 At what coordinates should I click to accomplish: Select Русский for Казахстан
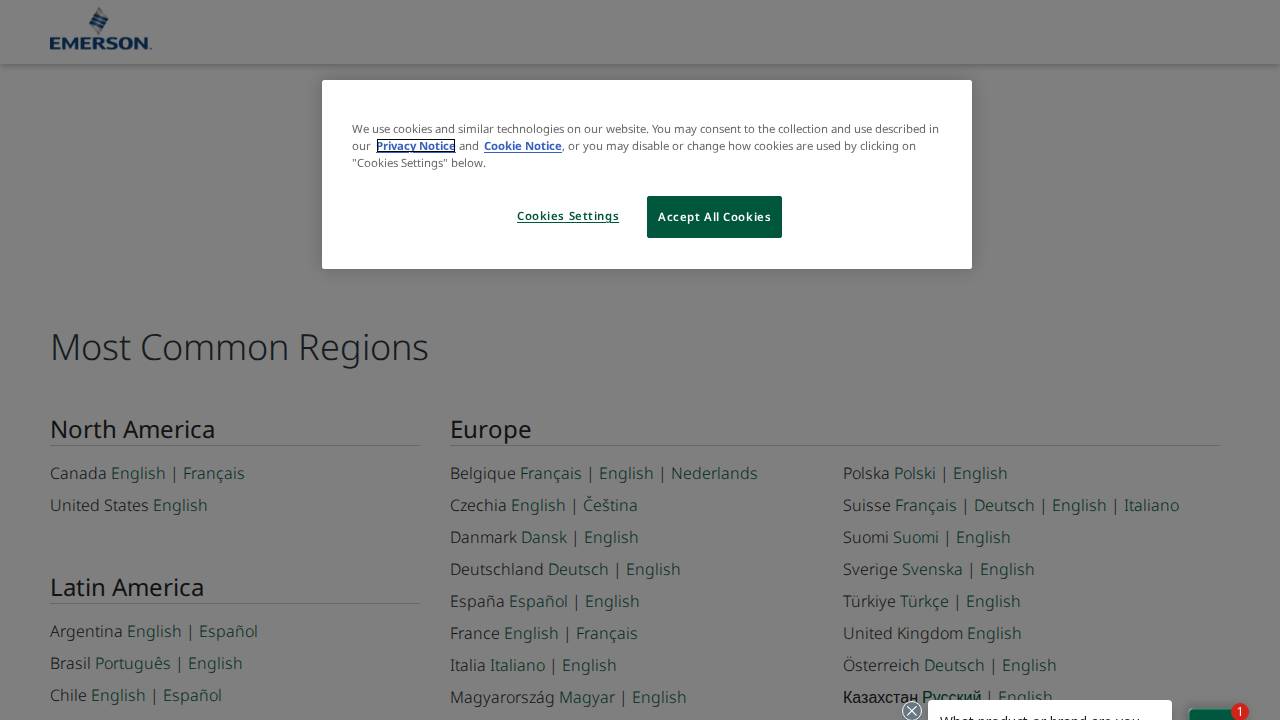(x=950, y=697)
